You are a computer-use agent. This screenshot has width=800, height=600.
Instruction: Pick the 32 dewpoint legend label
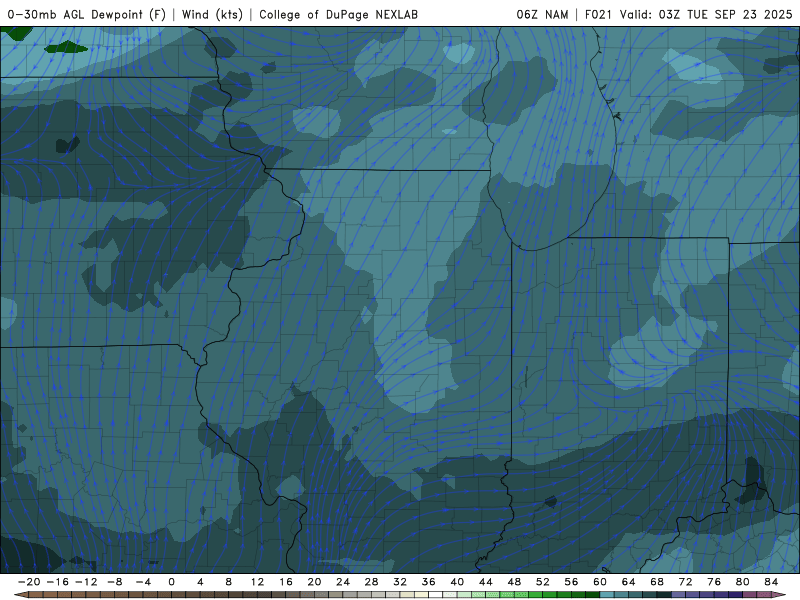point(400,582)
